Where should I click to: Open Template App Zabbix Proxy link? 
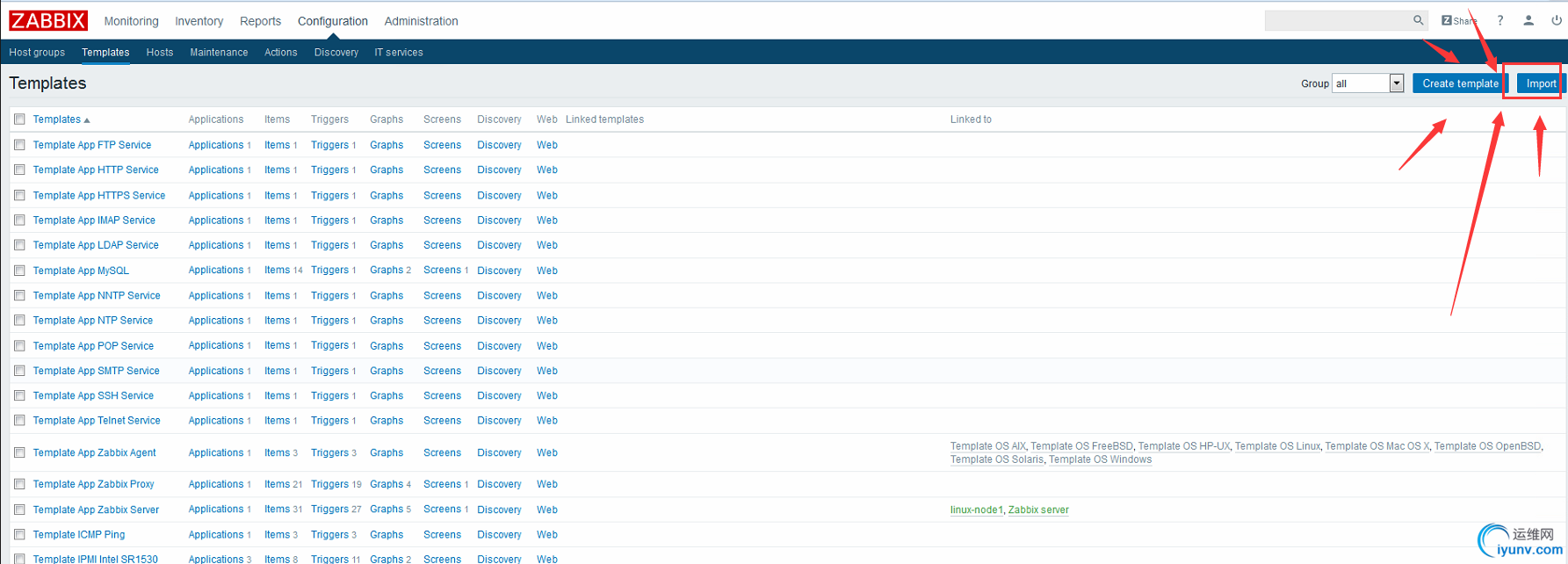[93, 484]
